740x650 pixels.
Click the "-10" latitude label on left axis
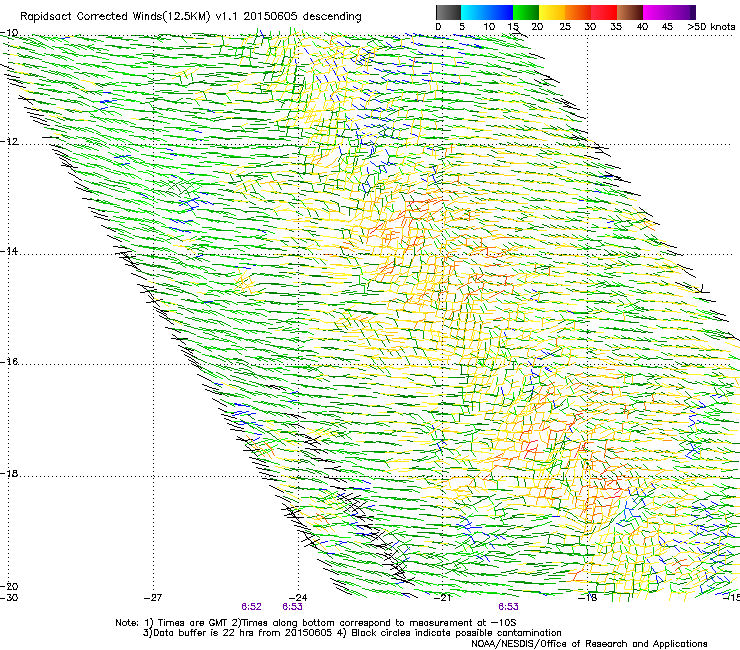[9, 33]
